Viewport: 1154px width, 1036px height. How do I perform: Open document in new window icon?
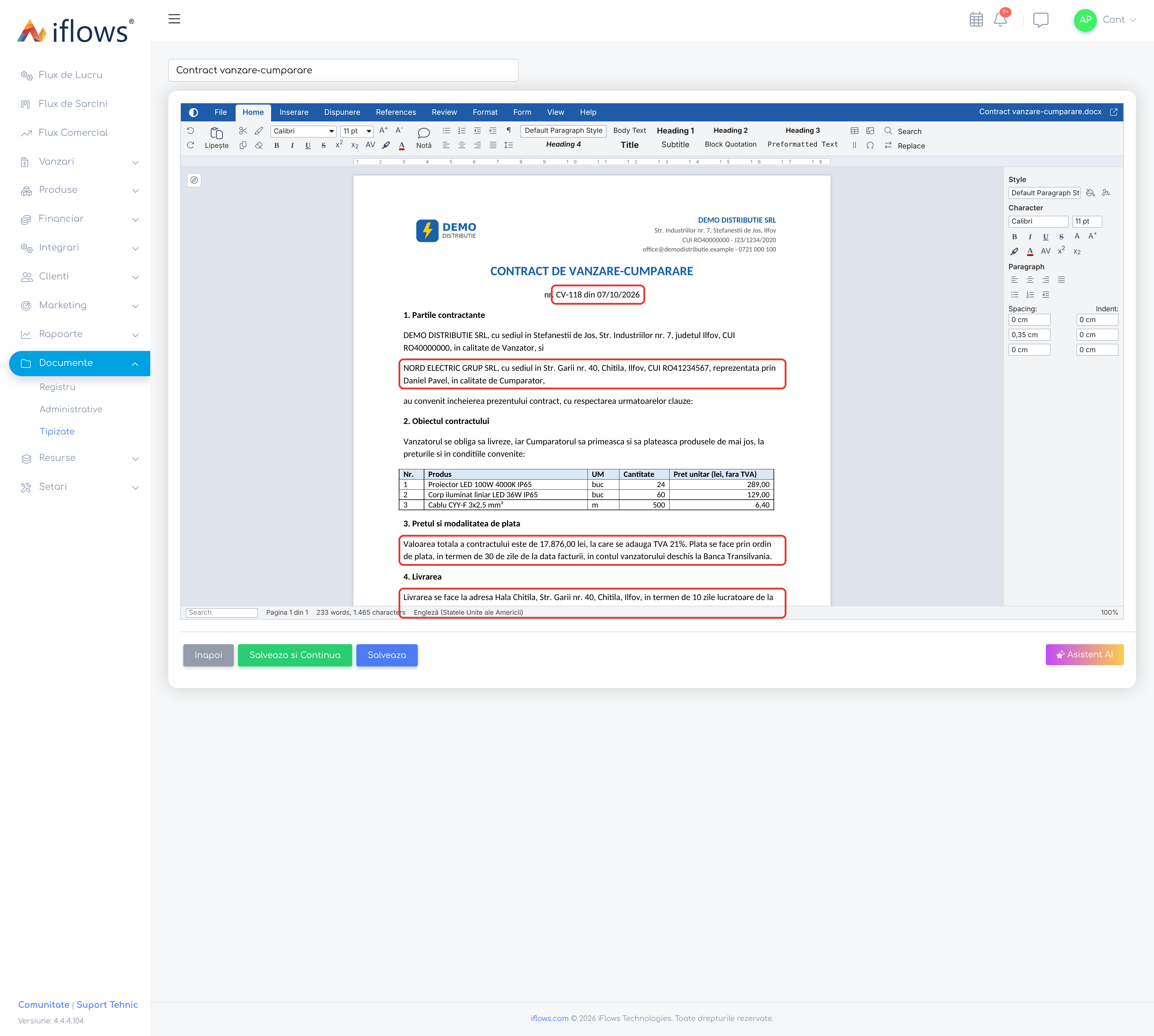click(1113, 112)
